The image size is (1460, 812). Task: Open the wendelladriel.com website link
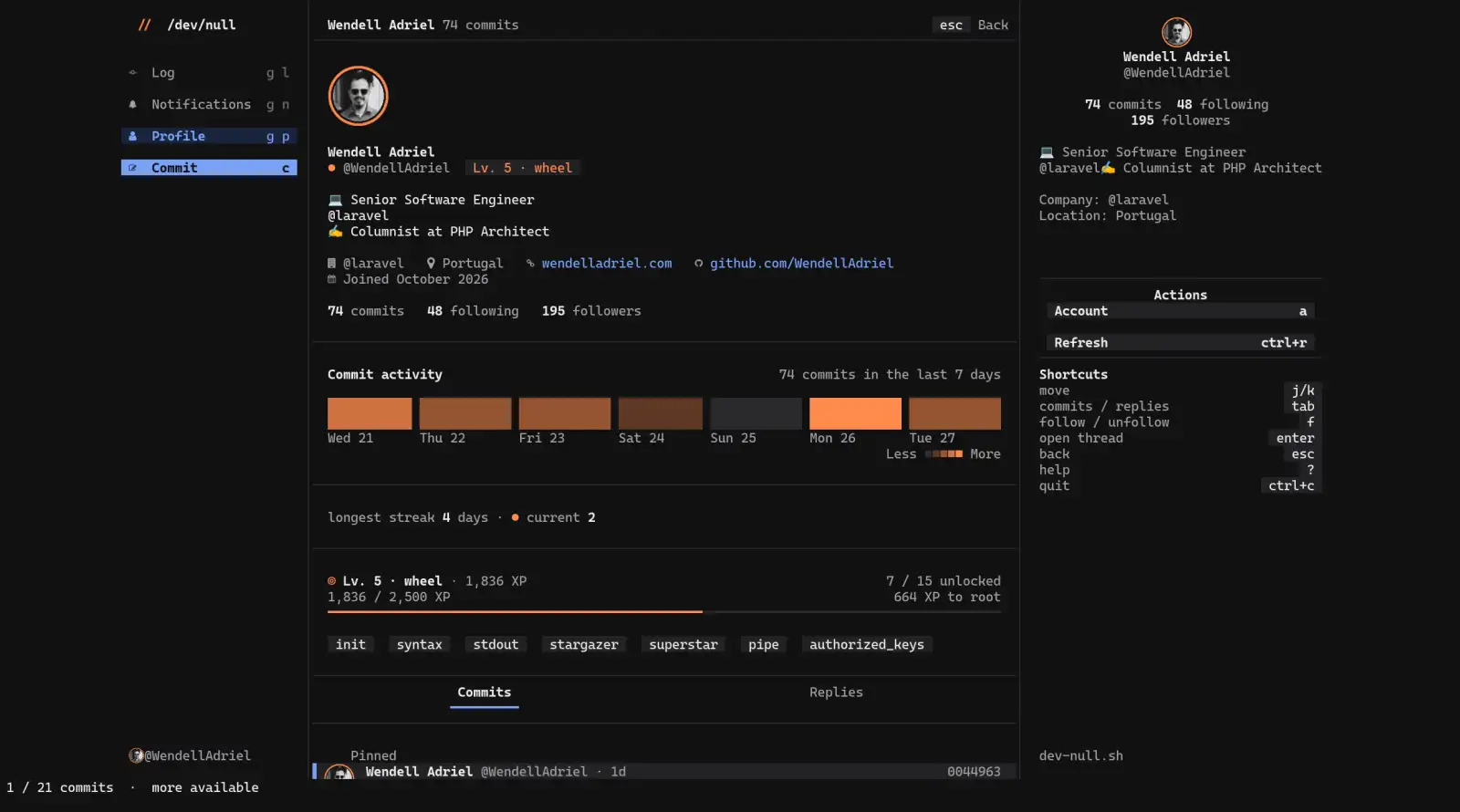click(x=607, y=264)
